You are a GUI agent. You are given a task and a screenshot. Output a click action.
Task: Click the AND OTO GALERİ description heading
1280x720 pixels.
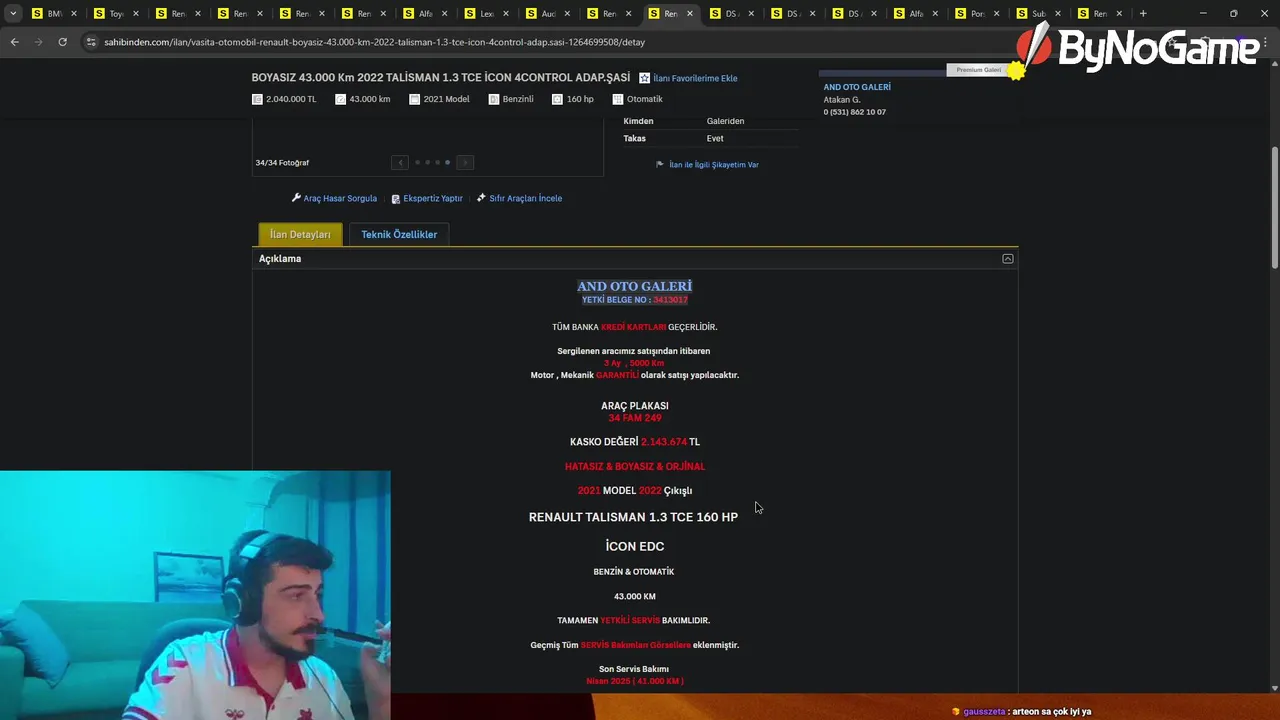635,286
